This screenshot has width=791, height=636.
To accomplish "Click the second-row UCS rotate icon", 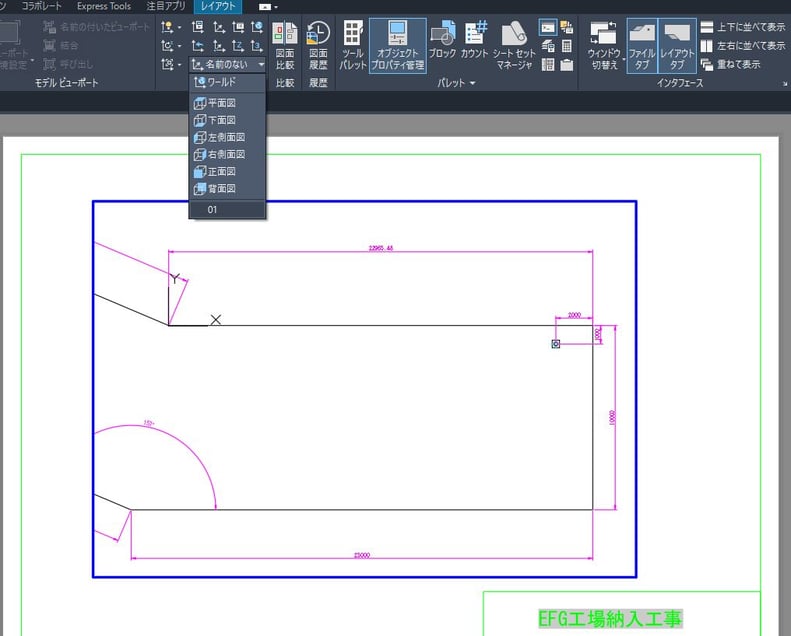I will click(167, 46).
